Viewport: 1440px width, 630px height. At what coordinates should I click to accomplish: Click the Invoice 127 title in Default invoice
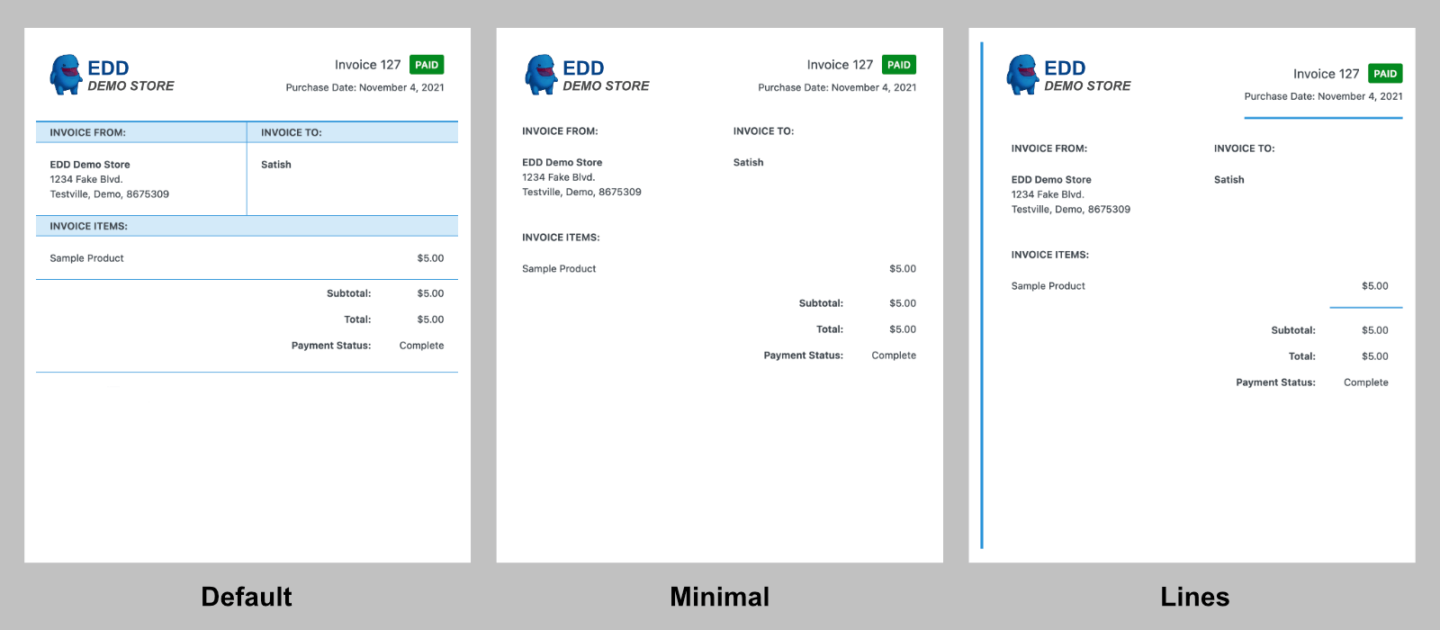tap(367, 65)
